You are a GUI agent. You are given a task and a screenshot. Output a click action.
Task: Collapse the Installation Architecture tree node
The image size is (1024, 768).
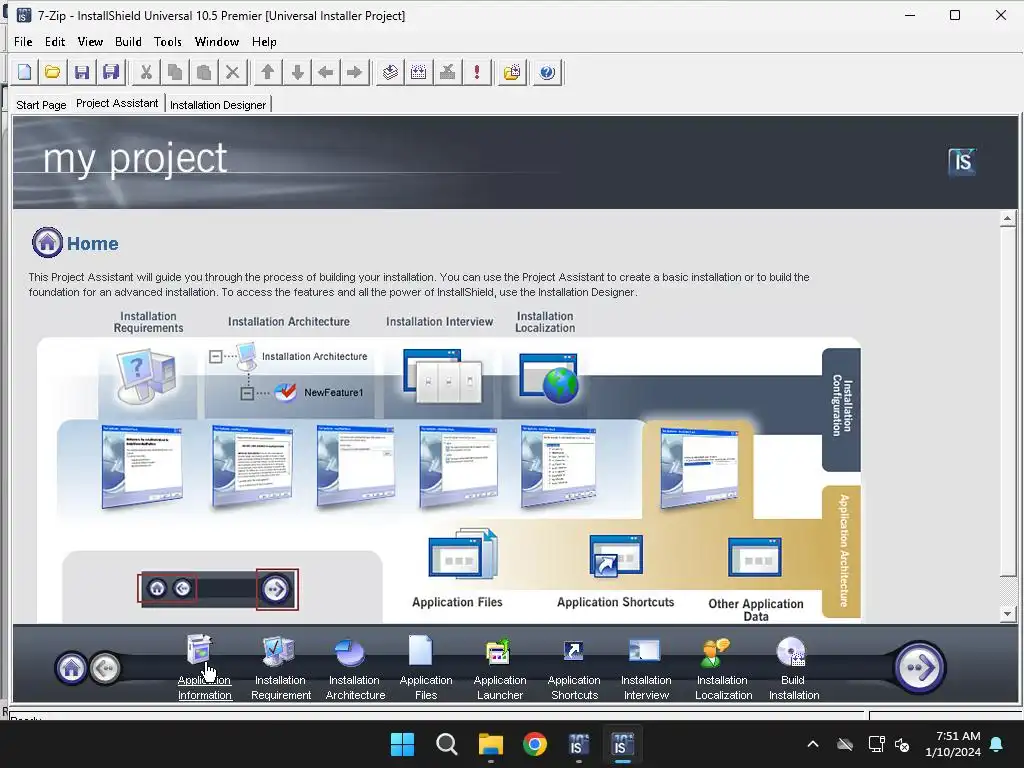pos(216,357)
